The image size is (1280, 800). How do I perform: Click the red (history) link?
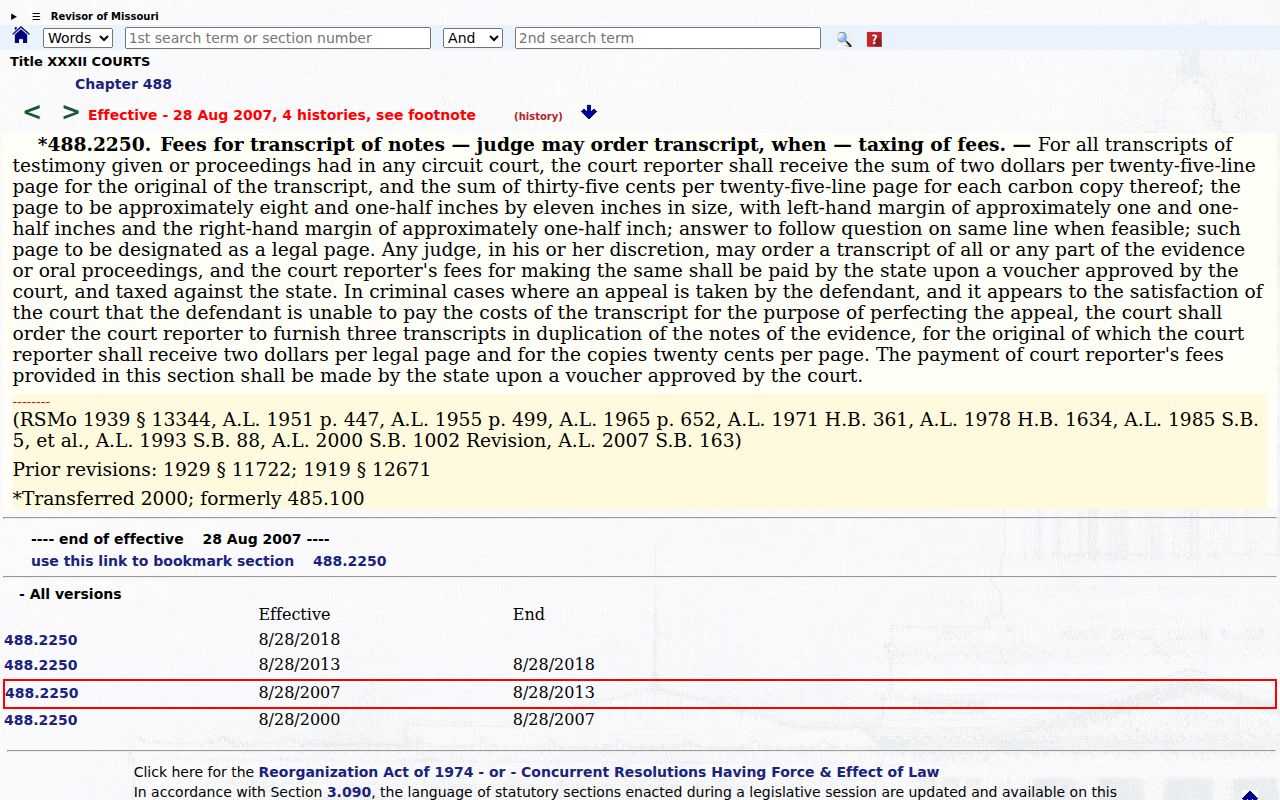(538, 116)
